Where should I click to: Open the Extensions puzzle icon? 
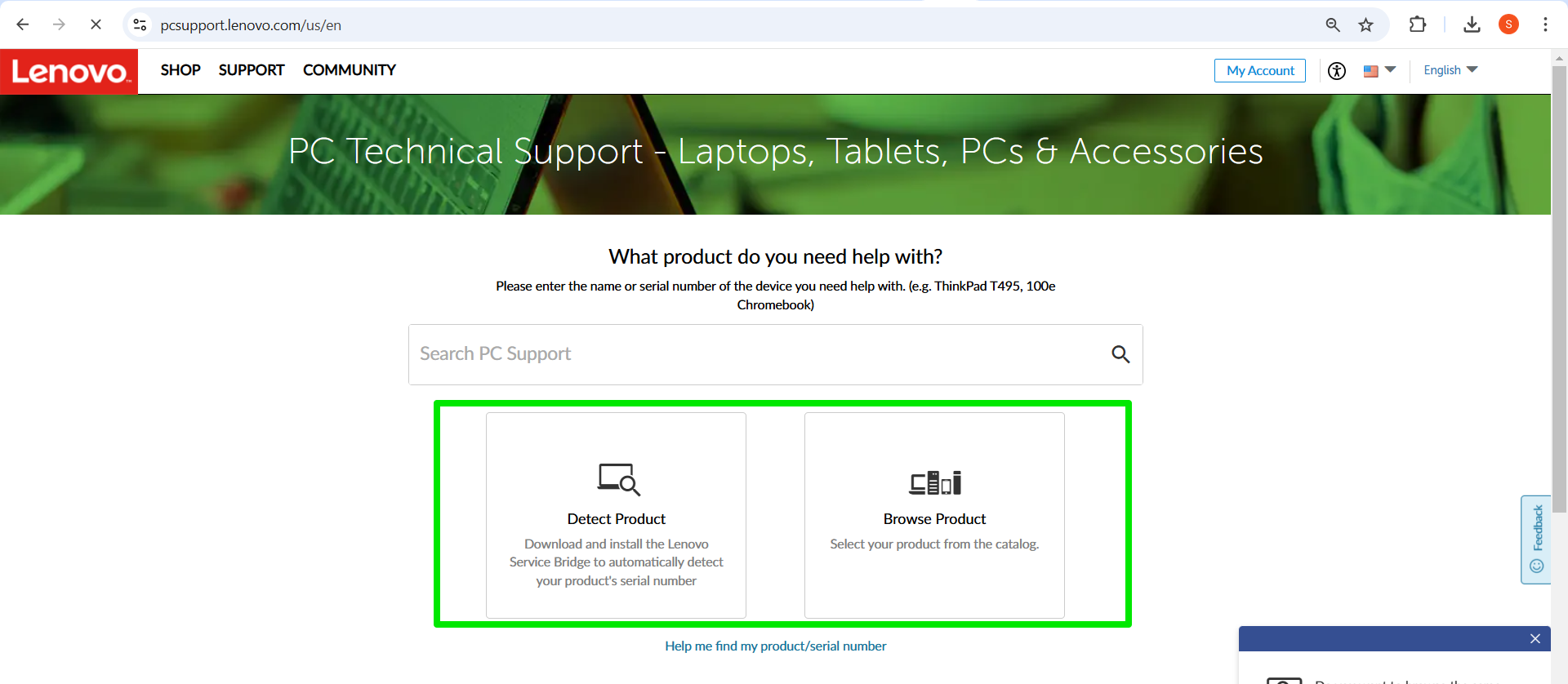pyautogui.click(x=1418, y=24)
